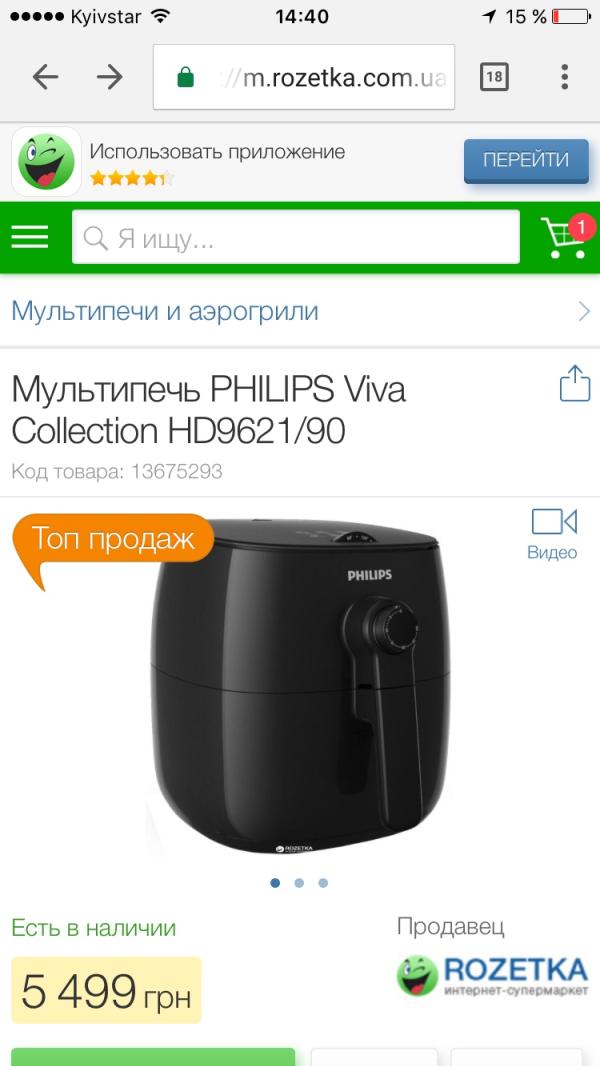Tap the chevron beside Мультипечи и аэрогрили

point(584,311)
